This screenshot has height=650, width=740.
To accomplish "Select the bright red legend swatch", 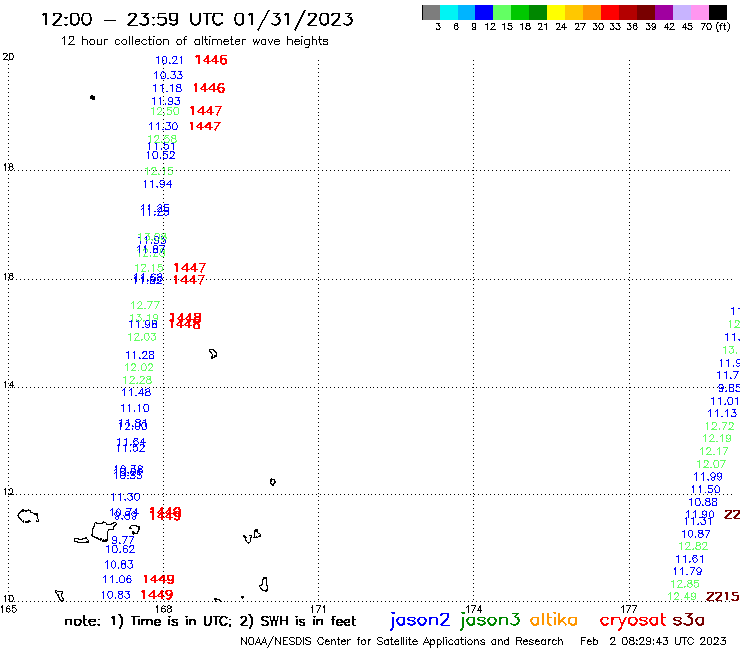I will pyautogui.click(x=610, y=12).
